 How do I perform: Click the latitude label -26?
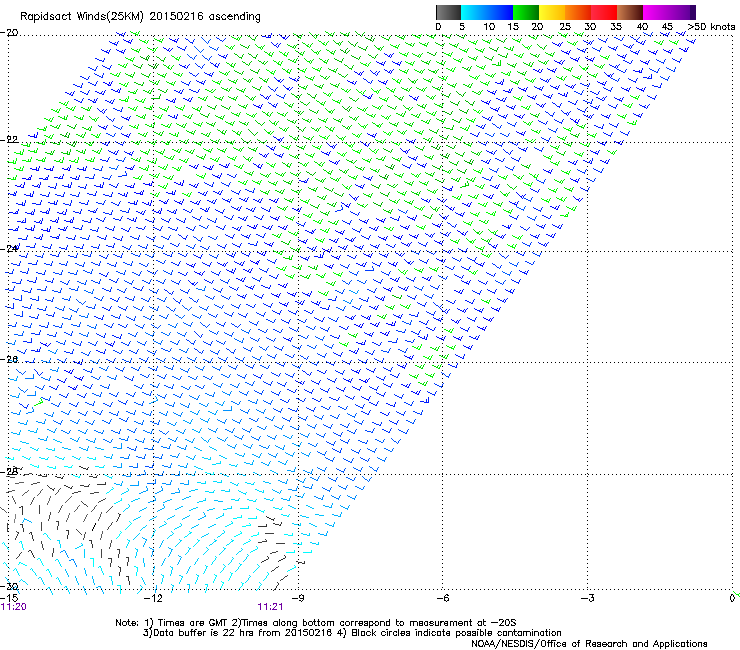tap(9, 359)
